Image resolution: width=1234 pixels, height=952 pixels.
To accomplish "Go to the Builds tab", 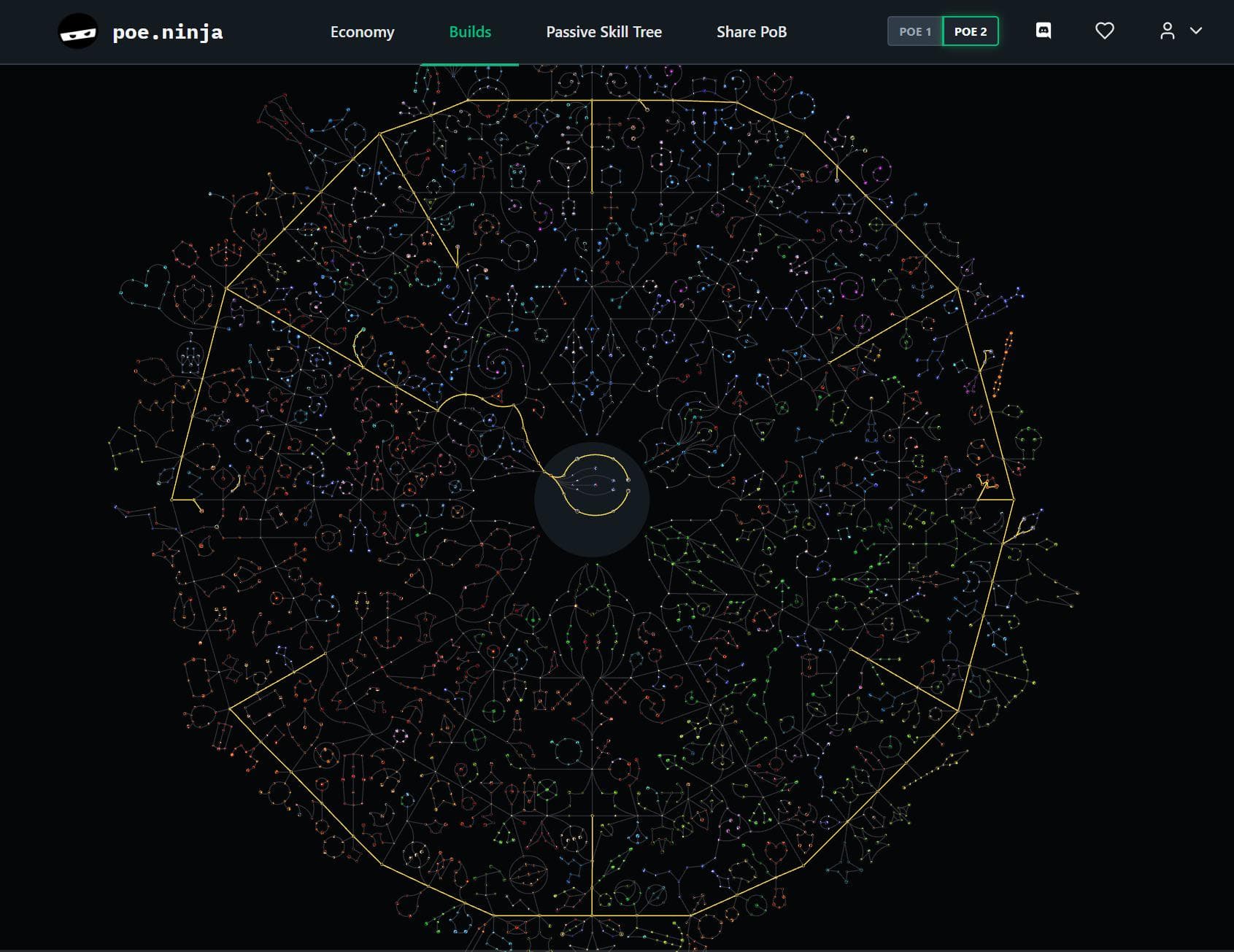I will [x=470, y=31].
